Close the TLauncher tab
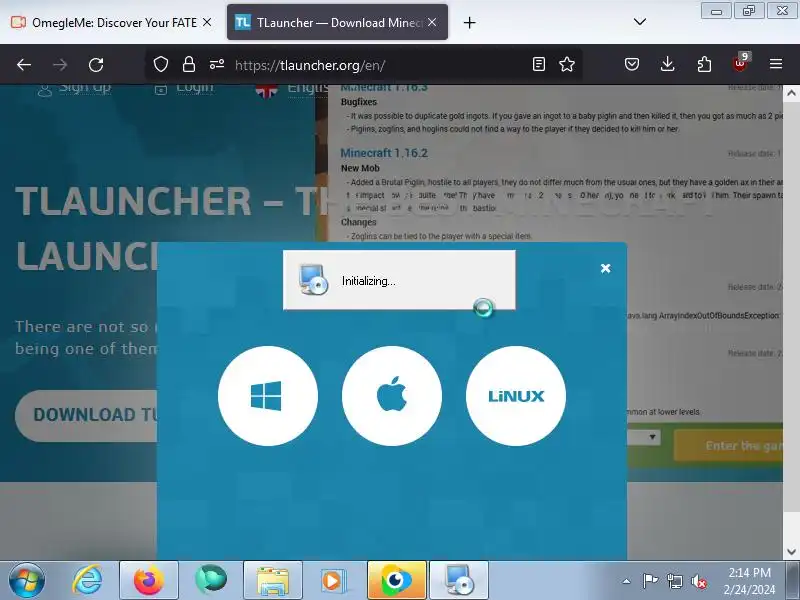Image resolution: width=800 pixels, height=600 pixels. tap(432, 22)
